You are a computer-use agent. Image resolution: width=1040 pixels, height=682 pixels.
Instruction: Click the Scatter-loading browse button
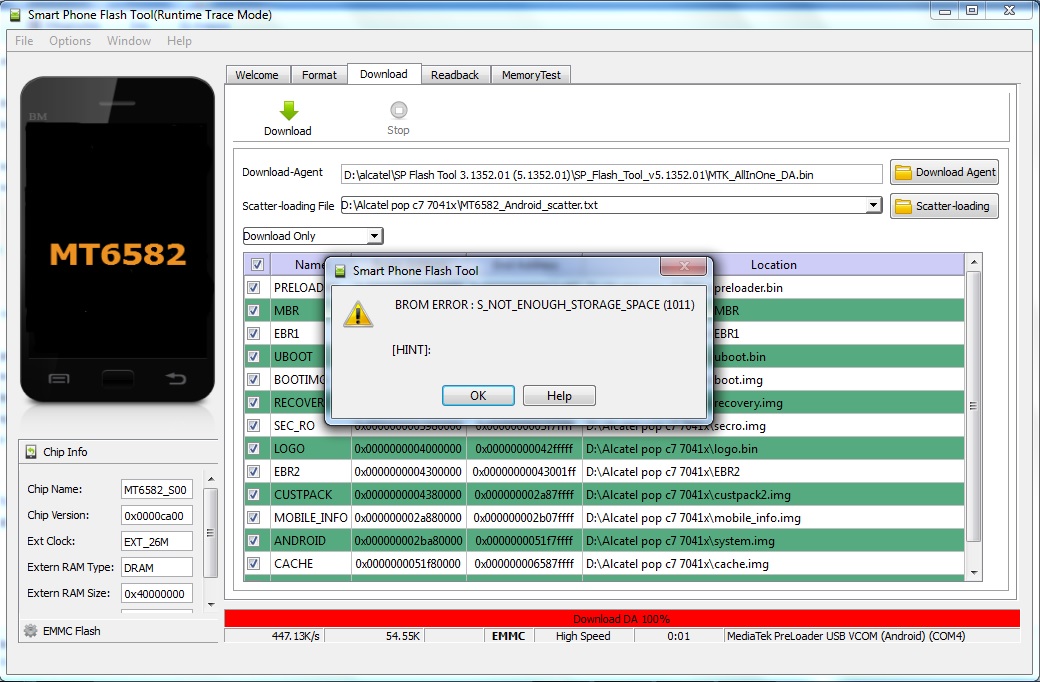944,206
